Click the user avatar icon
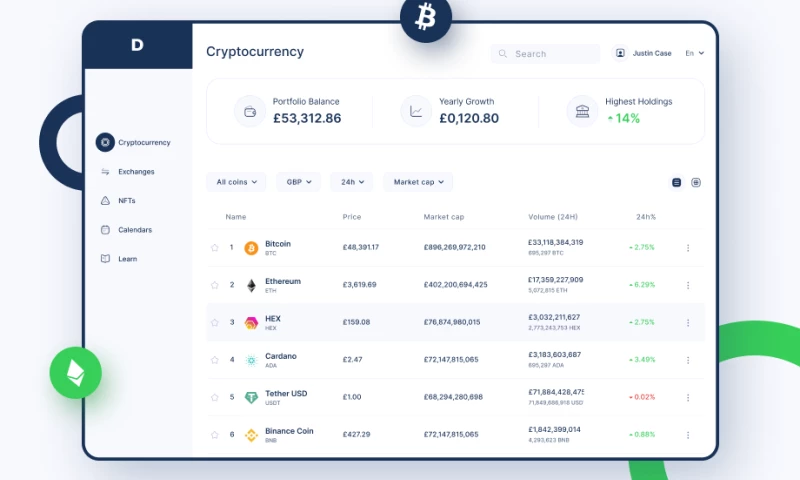The image size is (800, 480). 620,53
